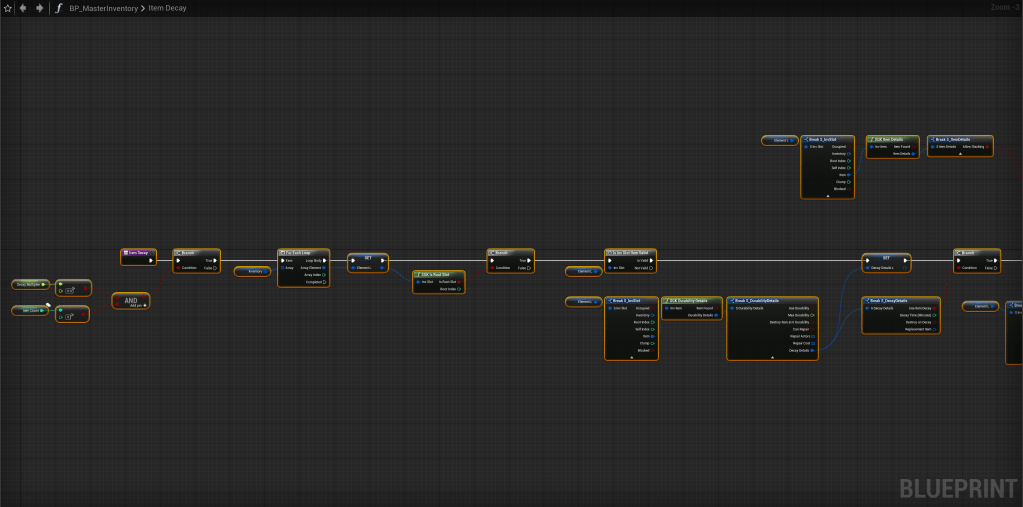The width and height of the screenshot is (1023, 507).
Task: Select the purple Item Decay entry node
Action: [138, 253]
